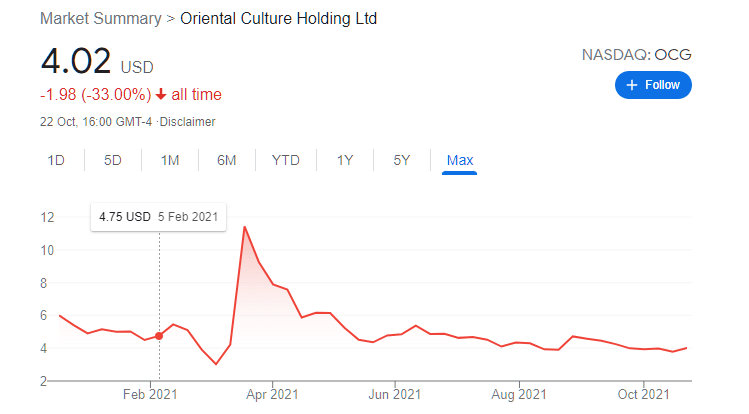Click the Aug 2021 axis label

519,394
